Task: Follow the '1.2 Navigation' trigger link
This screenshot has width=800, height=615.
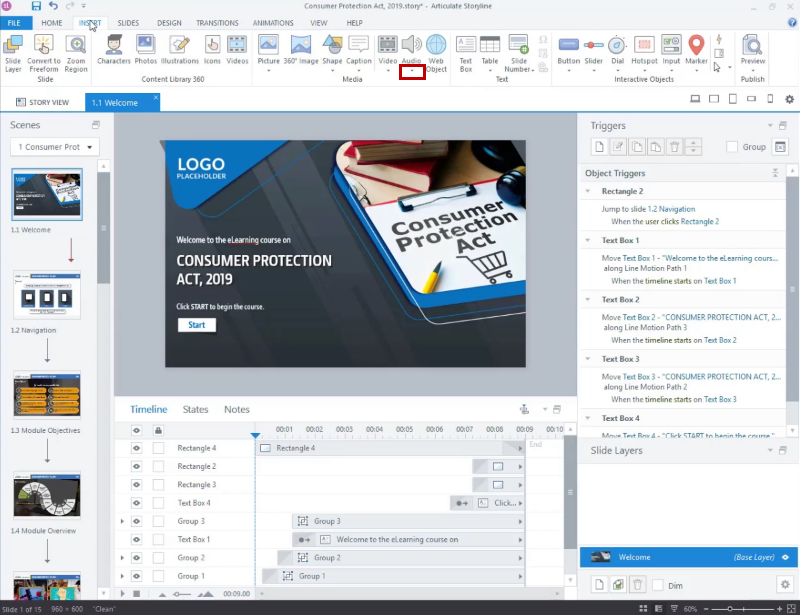Action: tap(671, 209)
